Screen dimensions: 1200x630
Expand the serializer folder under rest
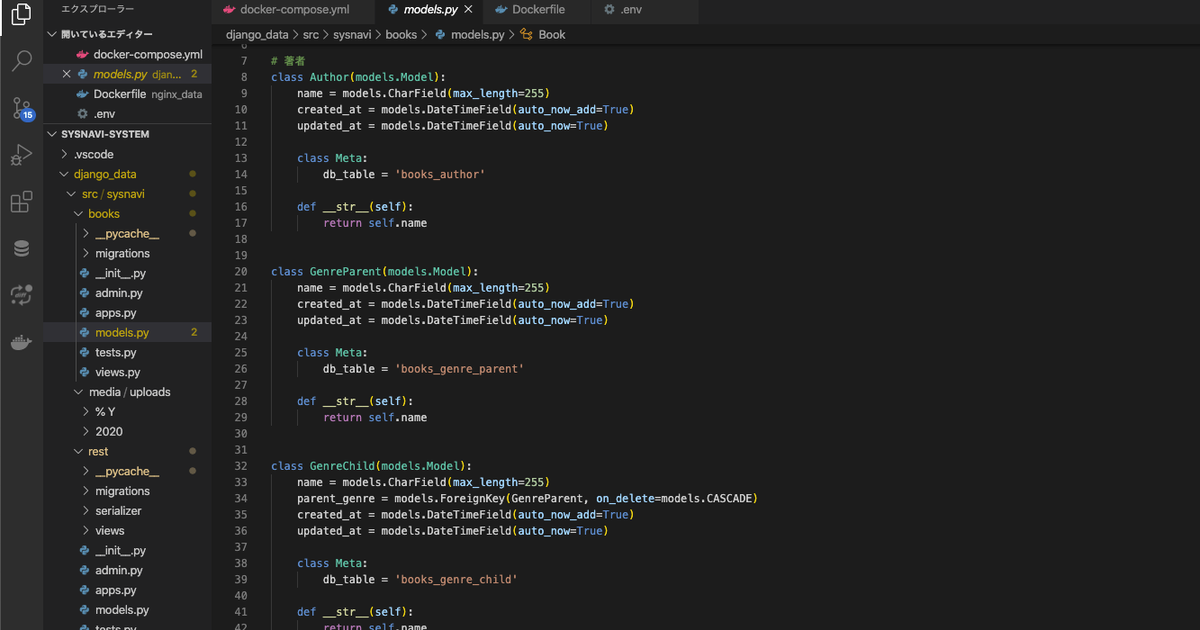pos(118,511)
